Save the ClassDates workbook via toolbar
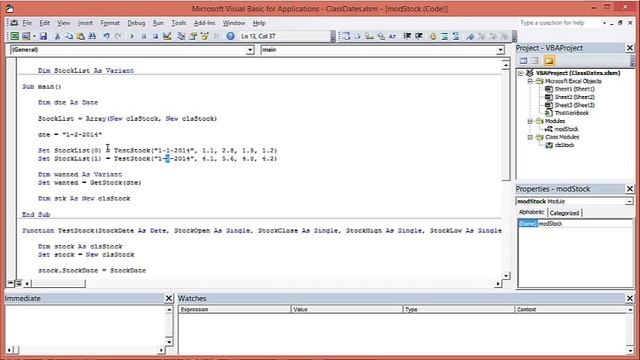The width and height of the screenshot is (640, 360). pyautogui.click(x=43, y=36)
